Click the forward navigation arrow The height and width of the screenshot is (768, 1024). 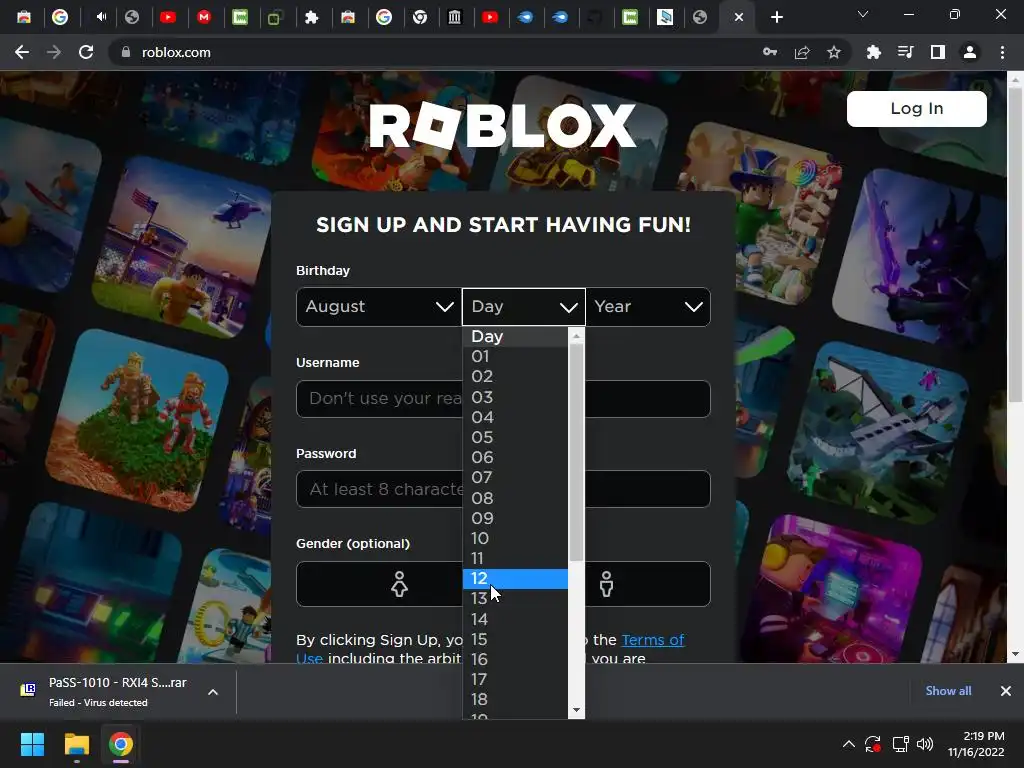coord(54,52)
